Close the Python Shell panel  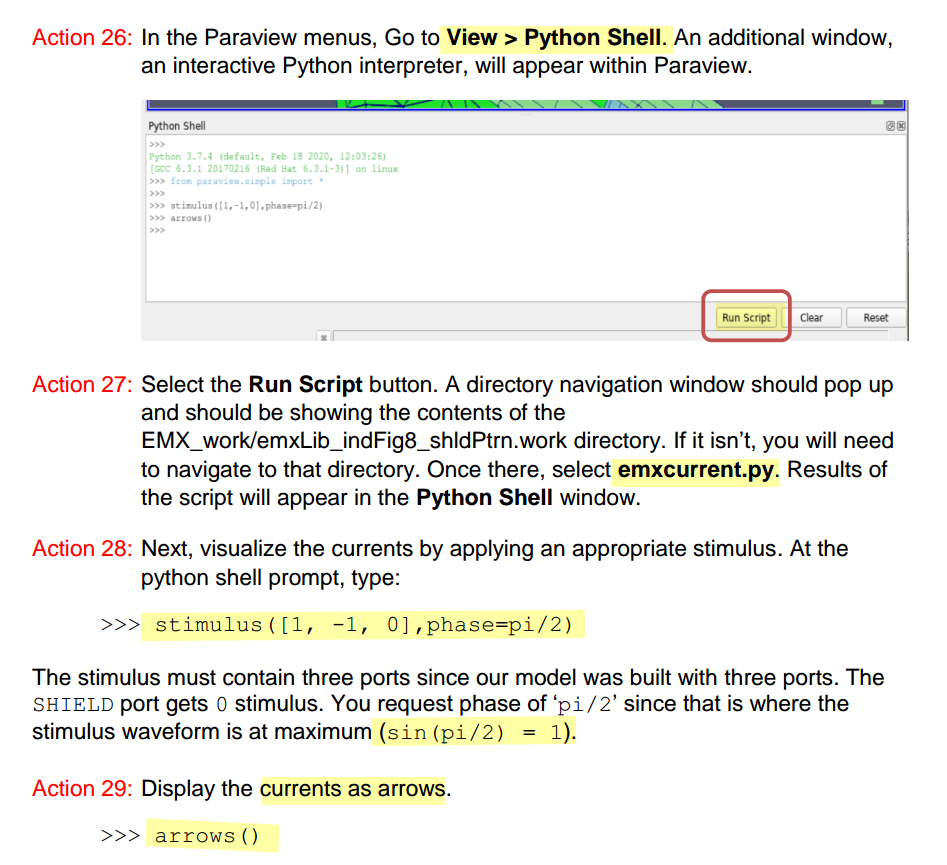click(x=900, y=127)
